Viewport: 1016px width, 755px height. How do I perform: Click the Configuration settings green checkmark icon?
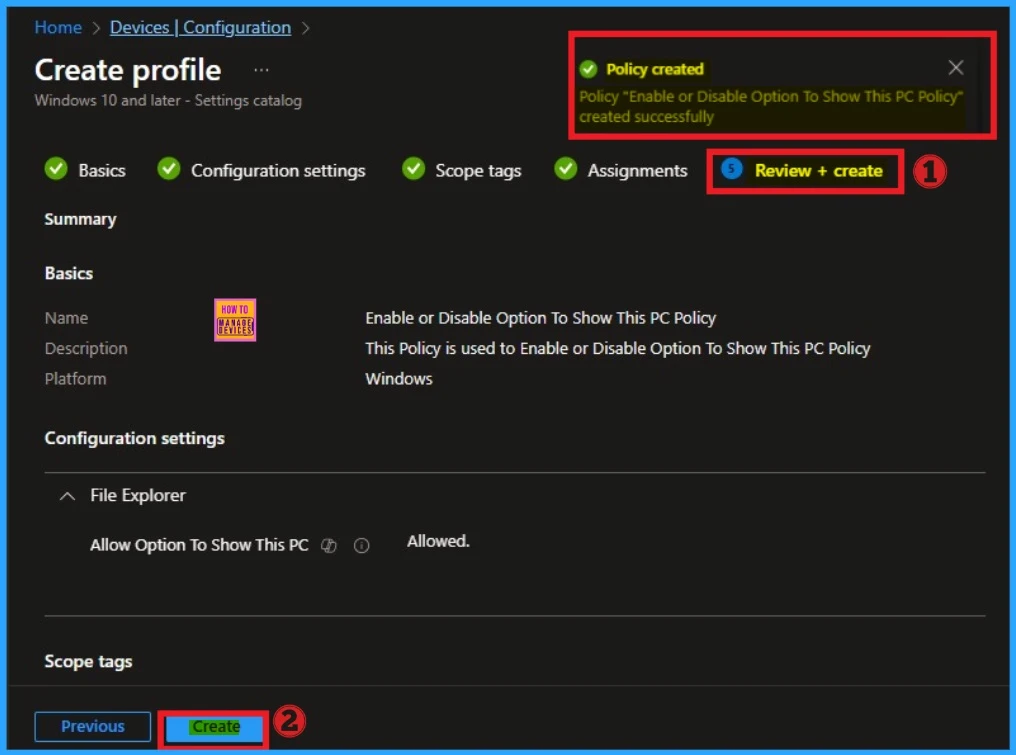click(169, 168)
